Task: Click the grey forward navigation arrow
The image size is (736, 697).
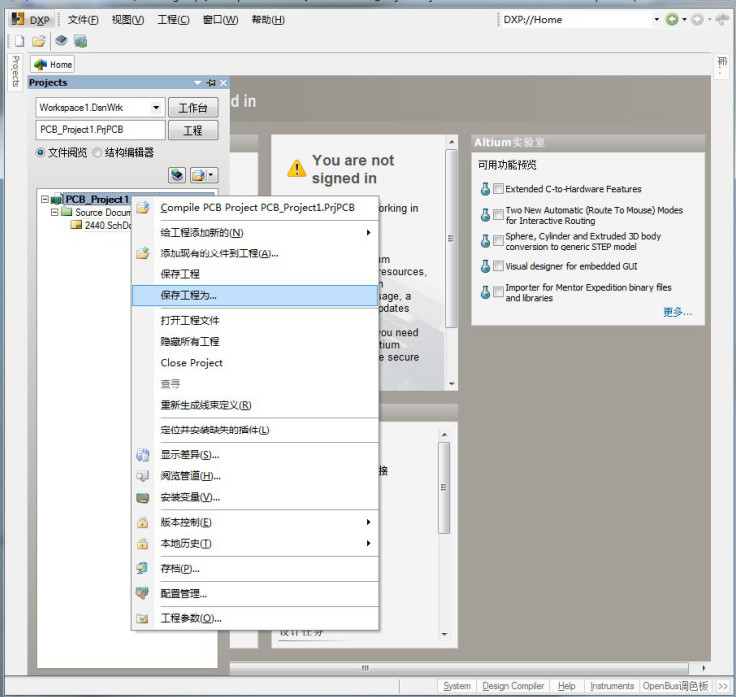Action: pos(697,19)
